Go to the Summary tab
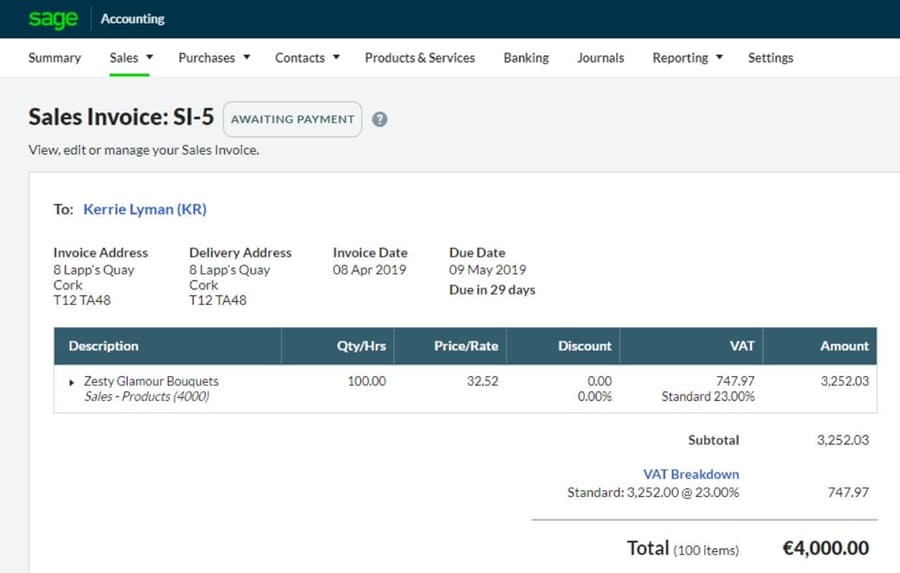 (55, 58)
